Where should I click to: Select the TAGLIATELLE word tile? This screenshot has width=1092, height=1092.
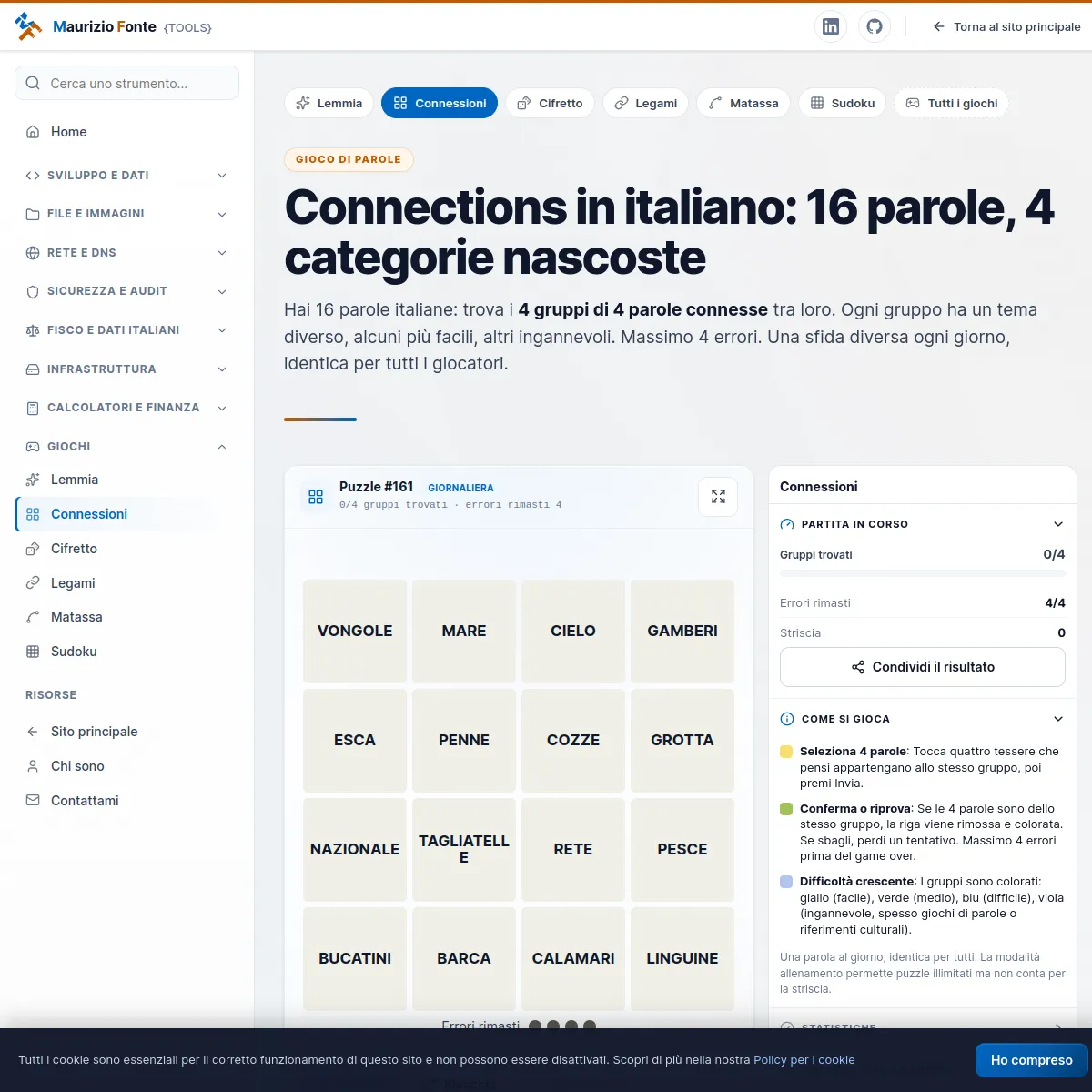pyautogui.click(x=464, y=849)
